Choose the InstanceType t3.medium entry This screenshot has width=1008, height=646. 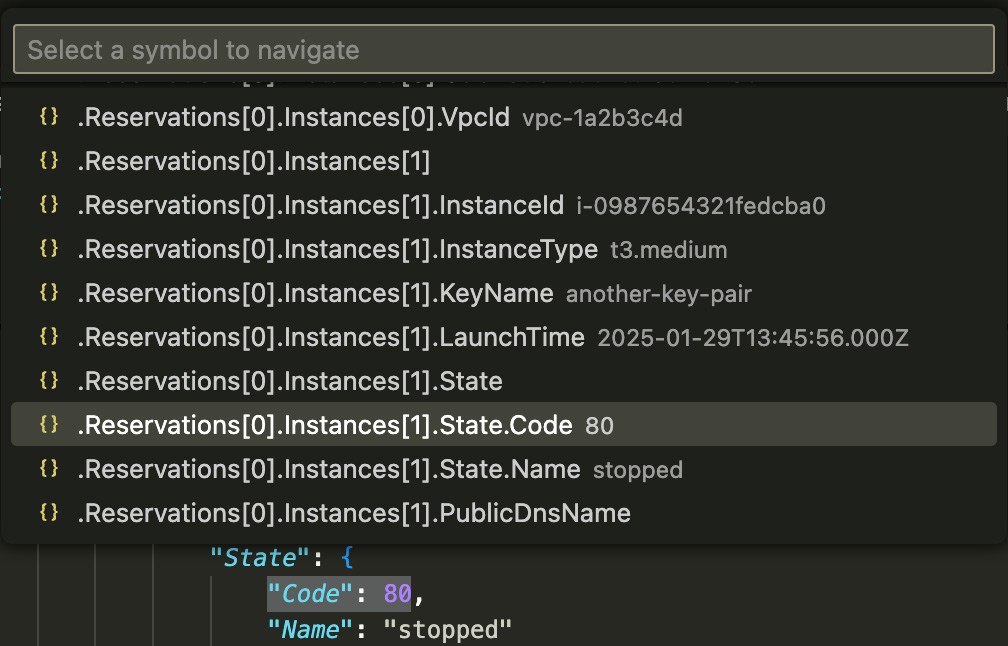coord(504,249)
